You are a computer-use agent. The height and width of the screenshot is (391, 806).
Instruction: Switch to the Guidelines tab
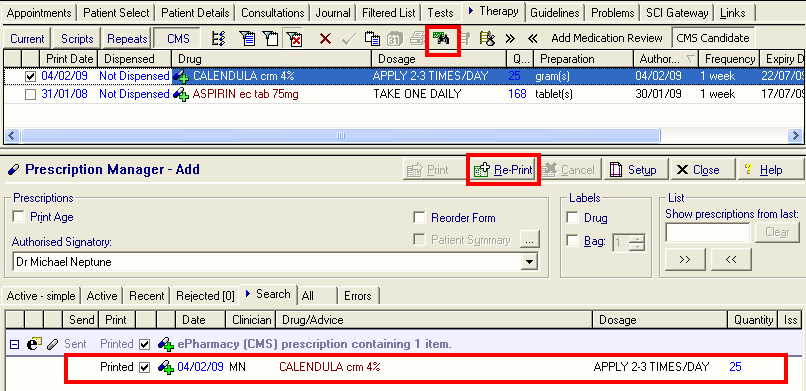tap(555, 13)
